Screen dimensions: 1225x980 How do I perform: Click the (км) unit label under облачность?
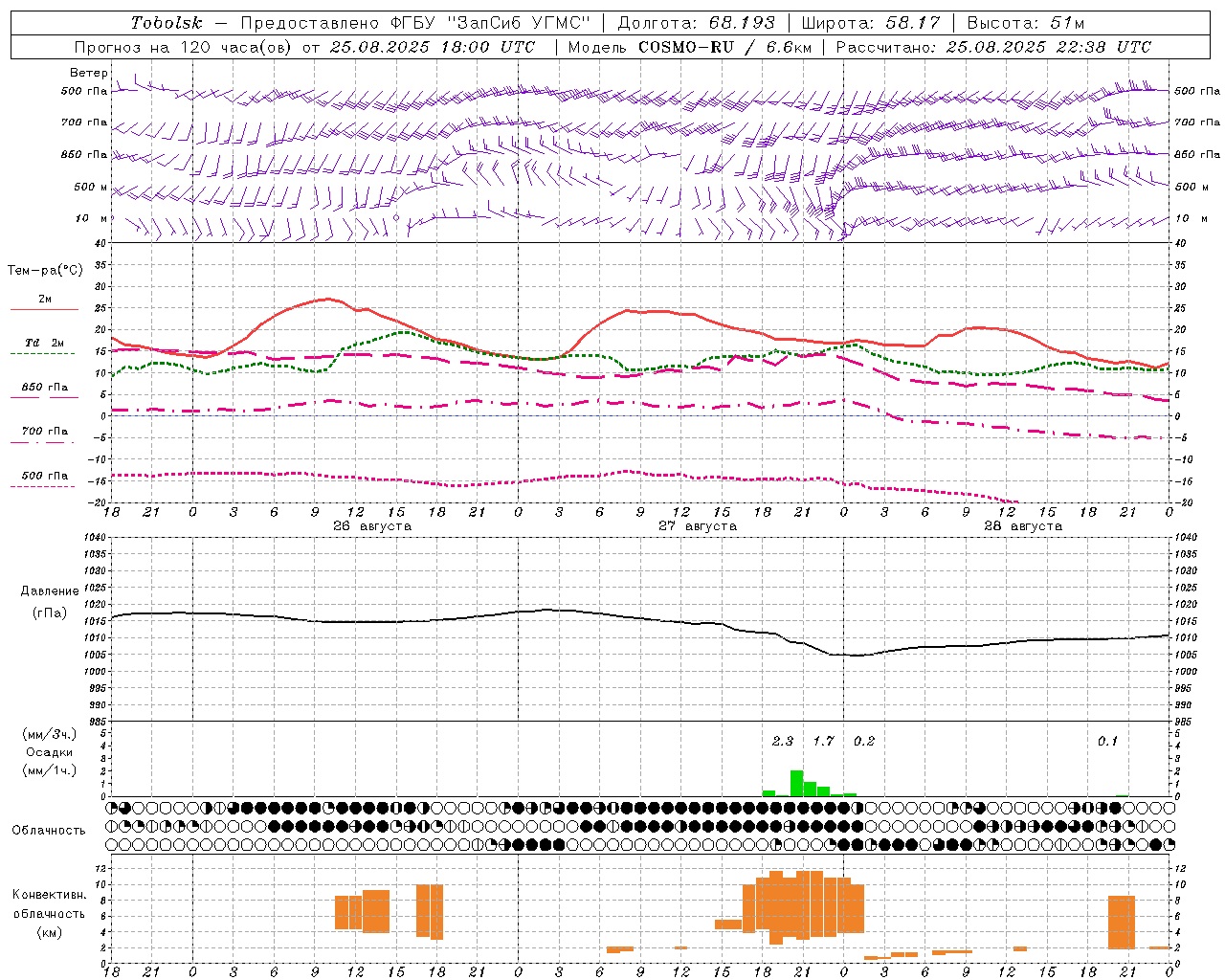[x=49, y=933]
